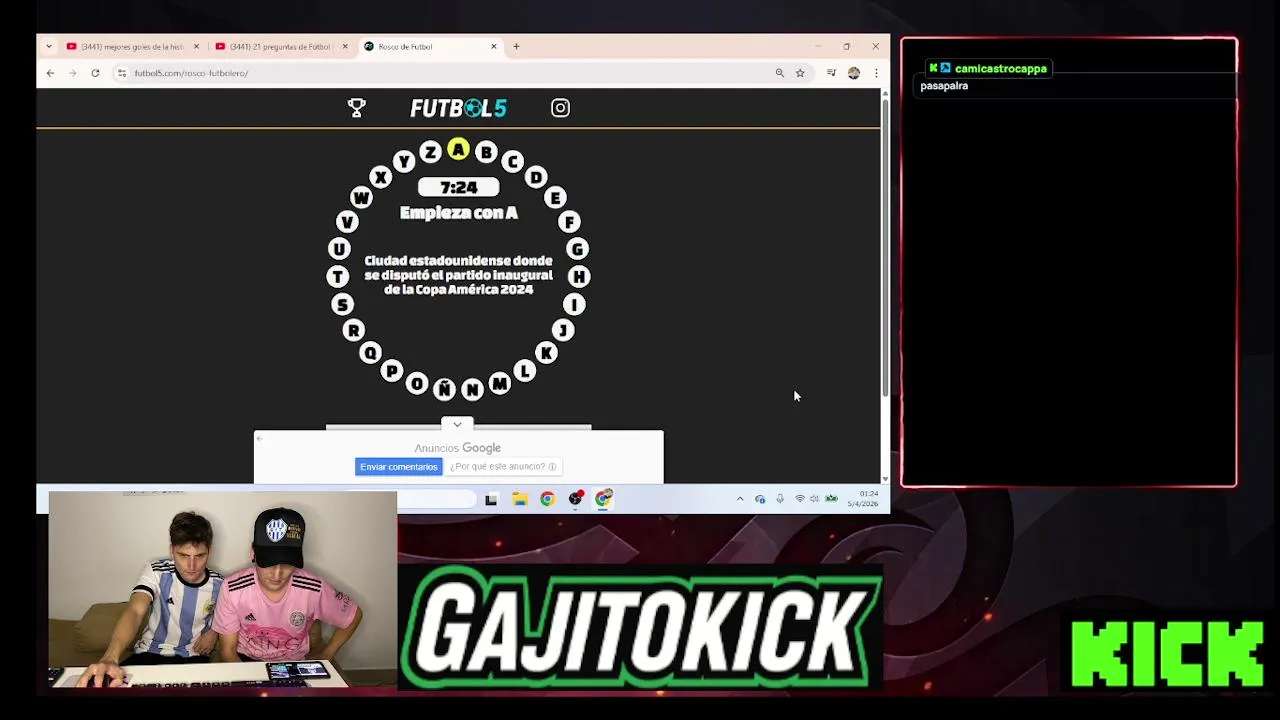Select letter K on the rosco
Image resolution: width=1280 pixels, height=720 pixels.
pos(546,352)
